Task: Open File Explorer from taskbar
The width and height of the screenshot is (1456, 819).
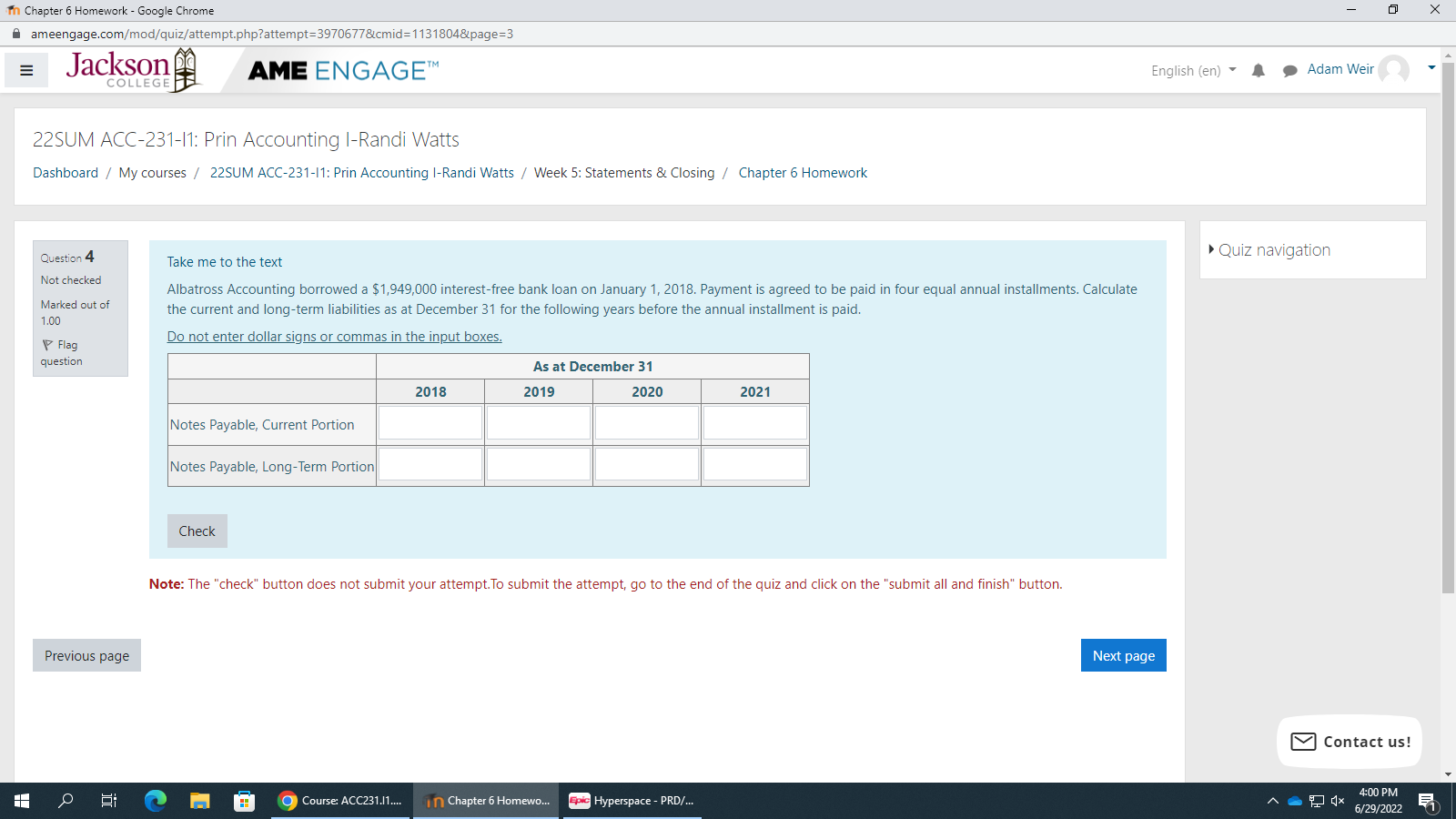Action: [200, 801]
